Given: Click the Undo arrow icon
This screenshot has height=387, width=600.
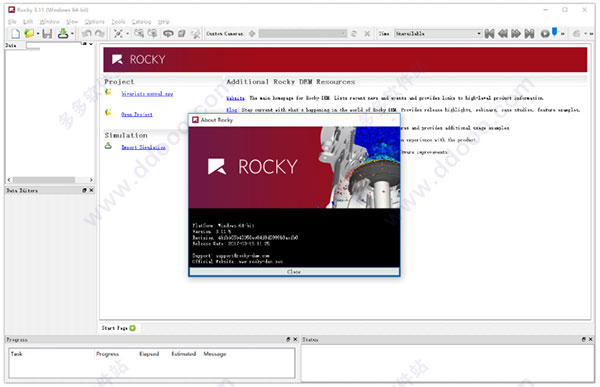Looking at the screenshot, I should pyautogui.click(x=86, y=34).
